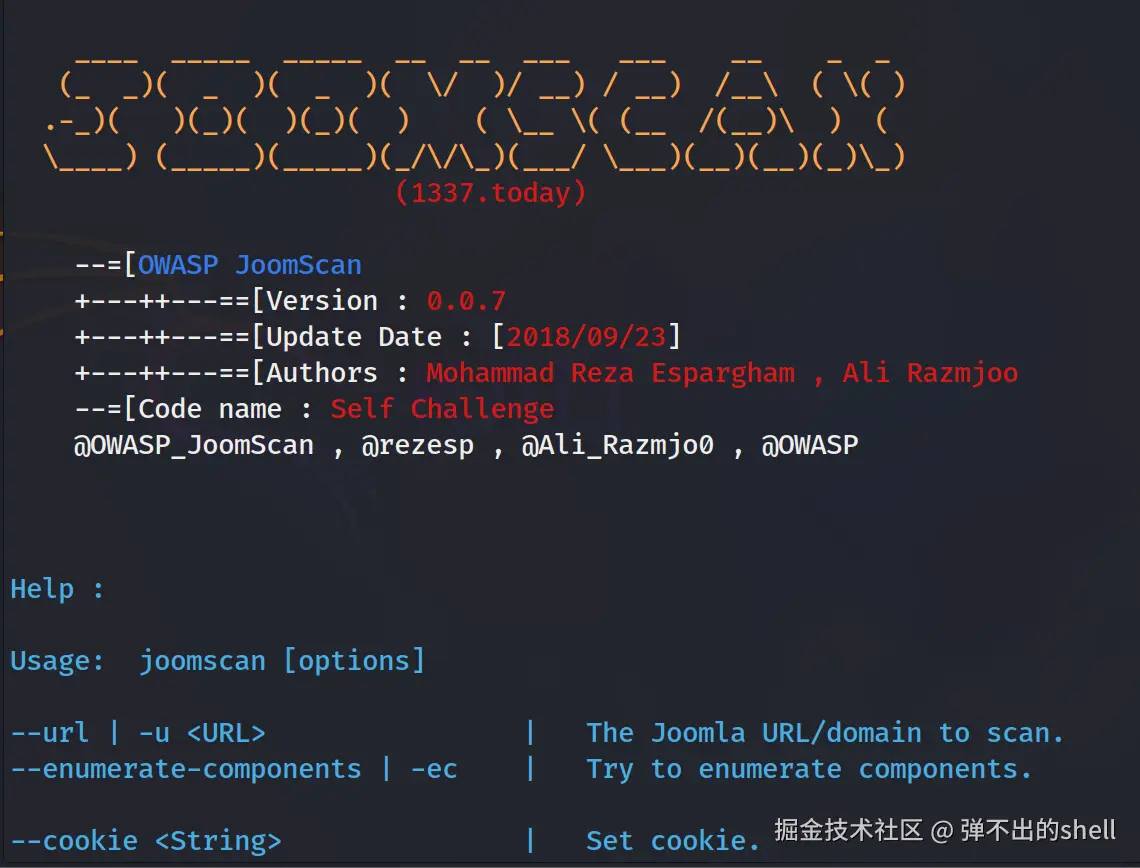Image resolution: width=1140 pixels, height=868 pixels.
Task: Click author name Mohammad Reza Espargham
Action: point(611,373)
